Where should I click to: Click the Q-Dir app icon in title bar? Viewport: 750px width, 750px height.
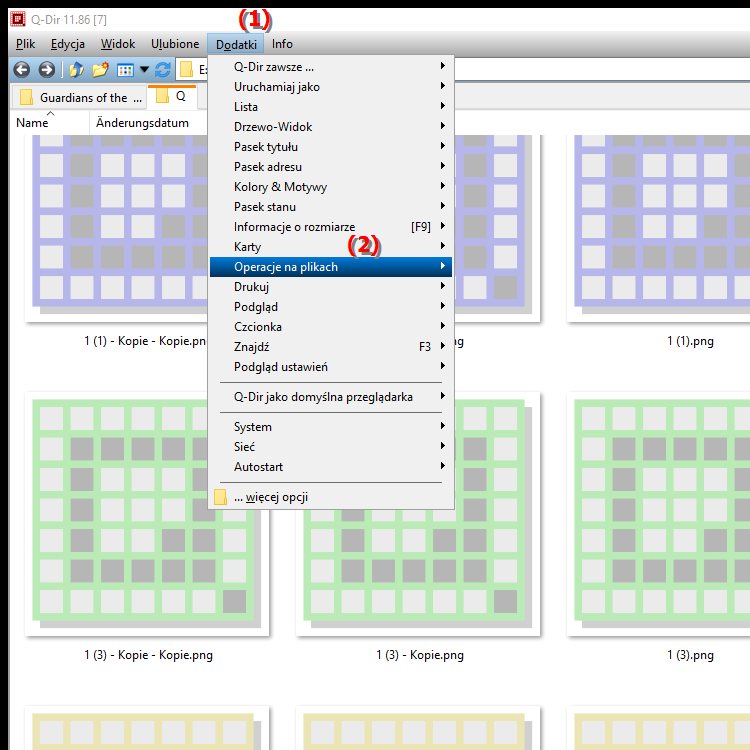coord(17,17)
